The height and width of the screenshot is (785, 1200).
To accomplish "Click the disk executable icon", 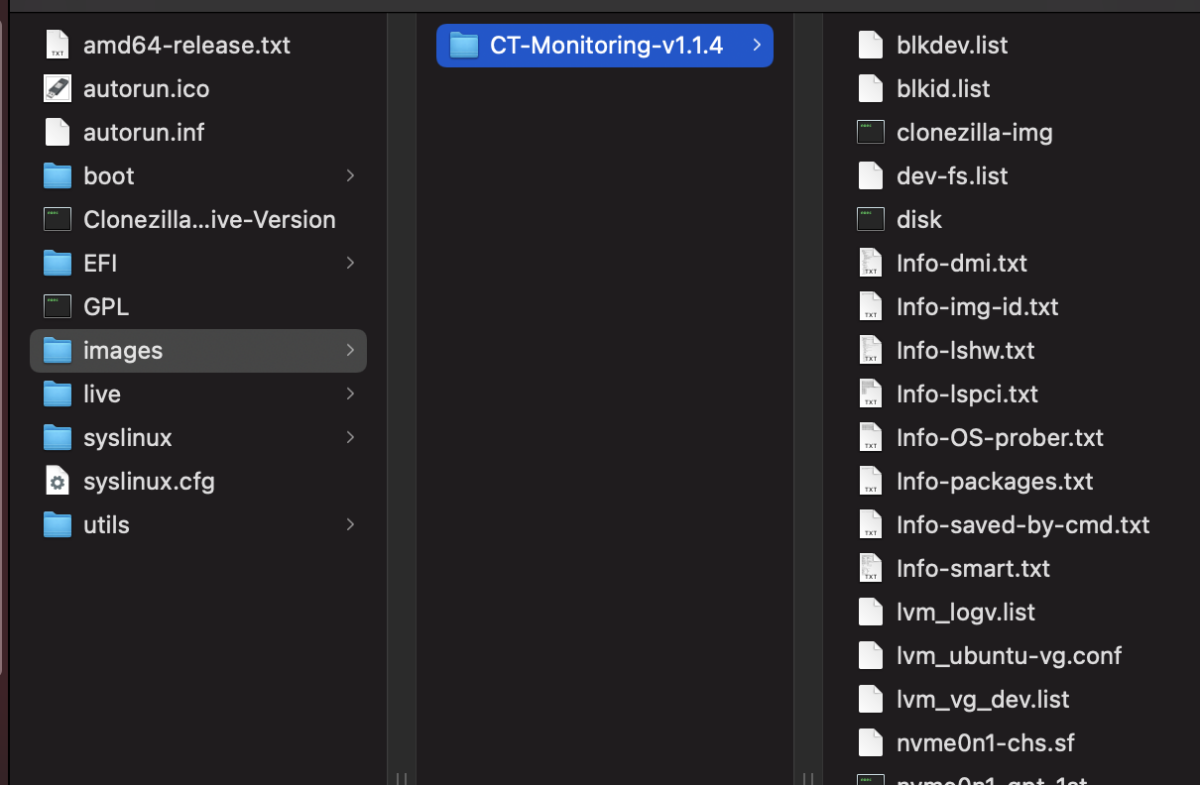I will click(x=871, y=219).
